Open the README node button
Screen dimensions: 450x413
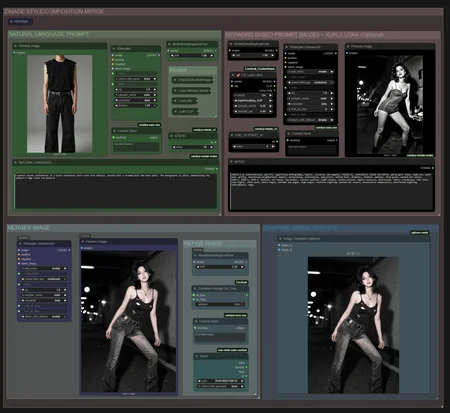(x=21, y=21)
